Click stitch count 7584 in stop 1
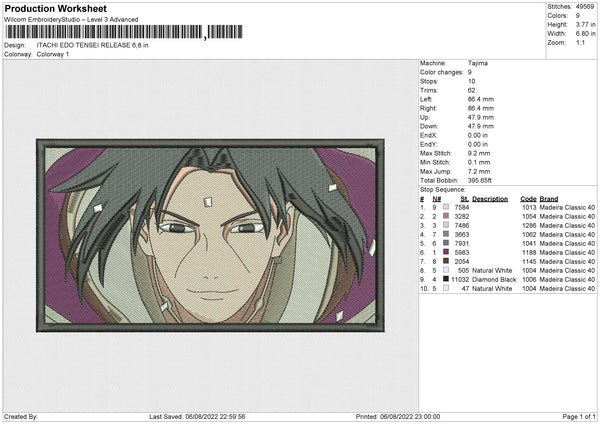The image size is (600, 424). [462, 207]
